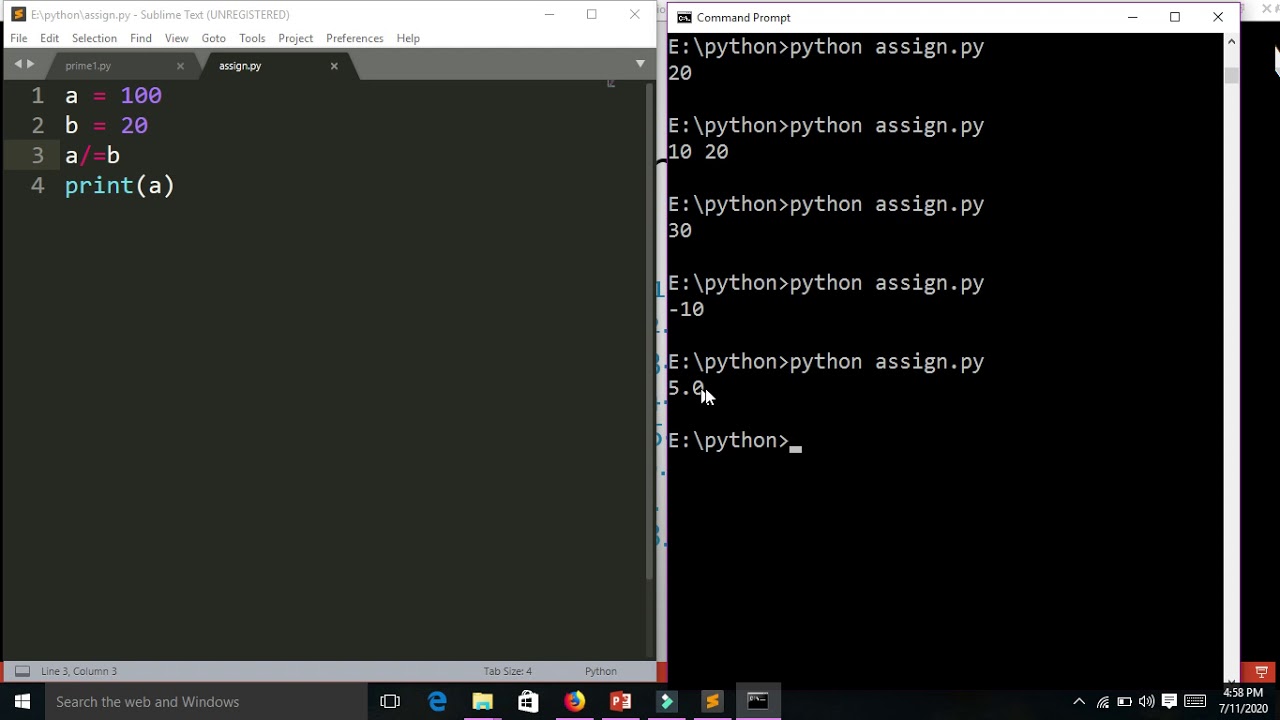
Task: Click the -10 output in Command Prompt
Action: 686,309
